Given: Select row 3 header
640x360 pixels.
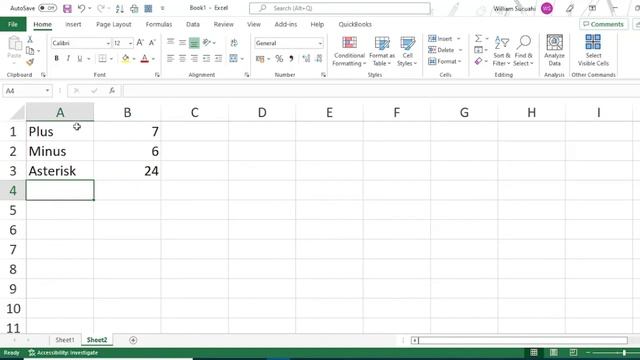Looking at the screenshot, I should 13,171.
